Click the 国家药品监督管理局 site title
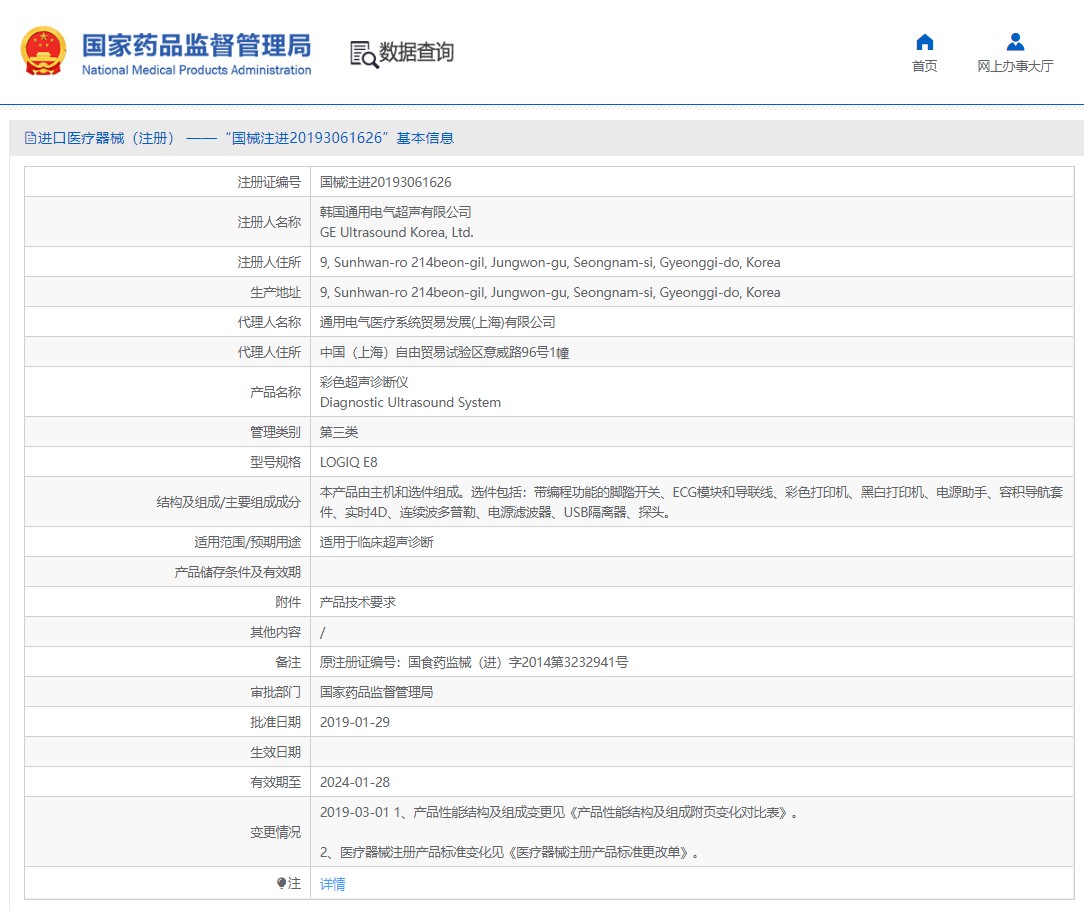 (196, 45)
